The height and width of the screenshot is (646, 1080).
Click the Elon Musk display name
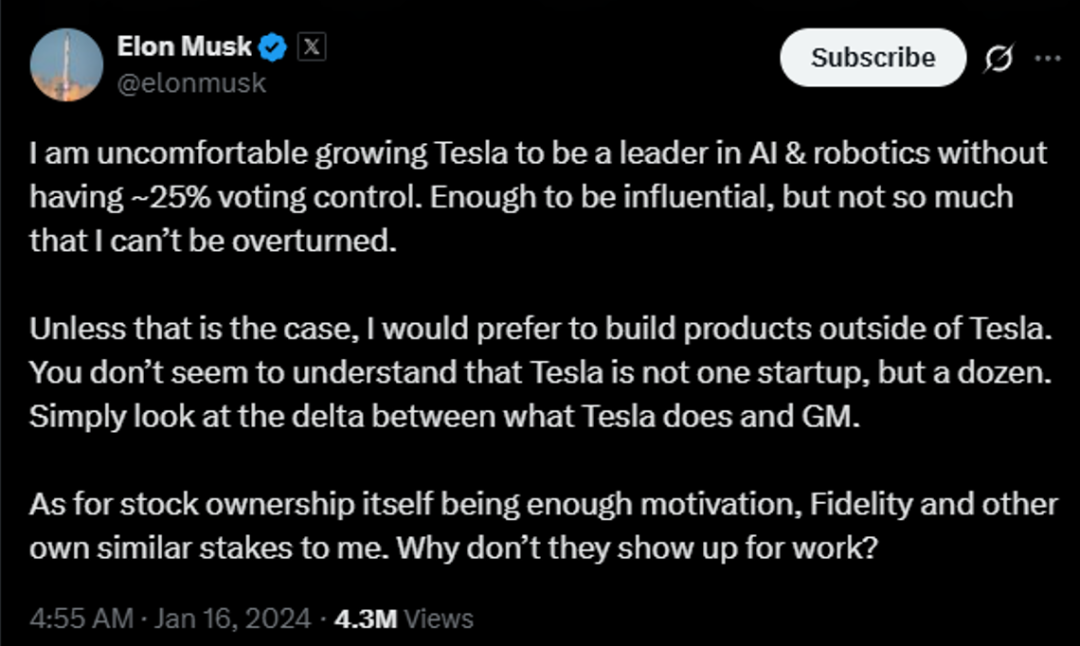tap(185, 46)
